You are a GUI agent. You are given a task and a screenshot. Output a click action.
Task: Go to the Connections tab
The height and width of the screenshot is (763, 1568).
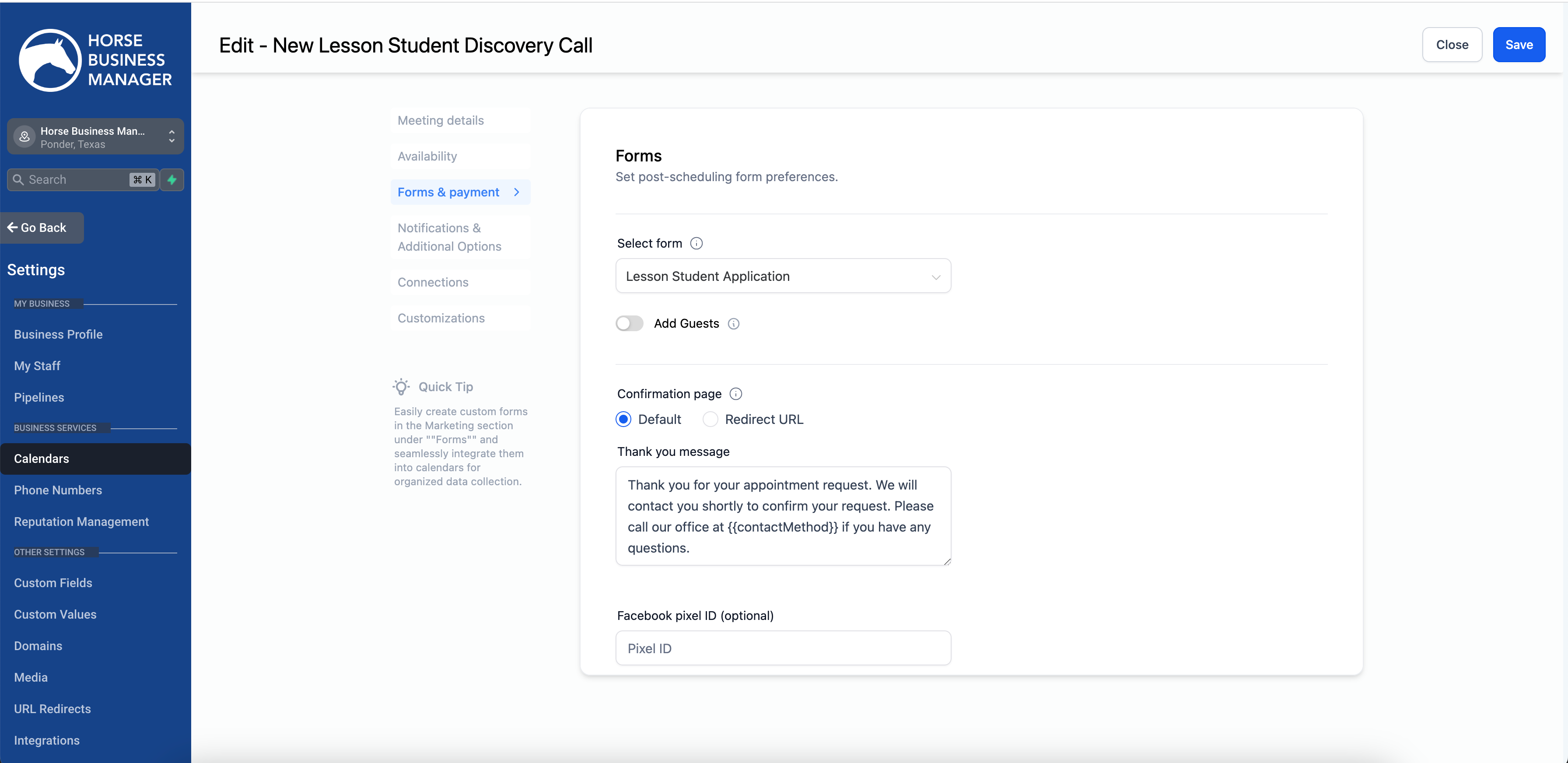point(460,282)
